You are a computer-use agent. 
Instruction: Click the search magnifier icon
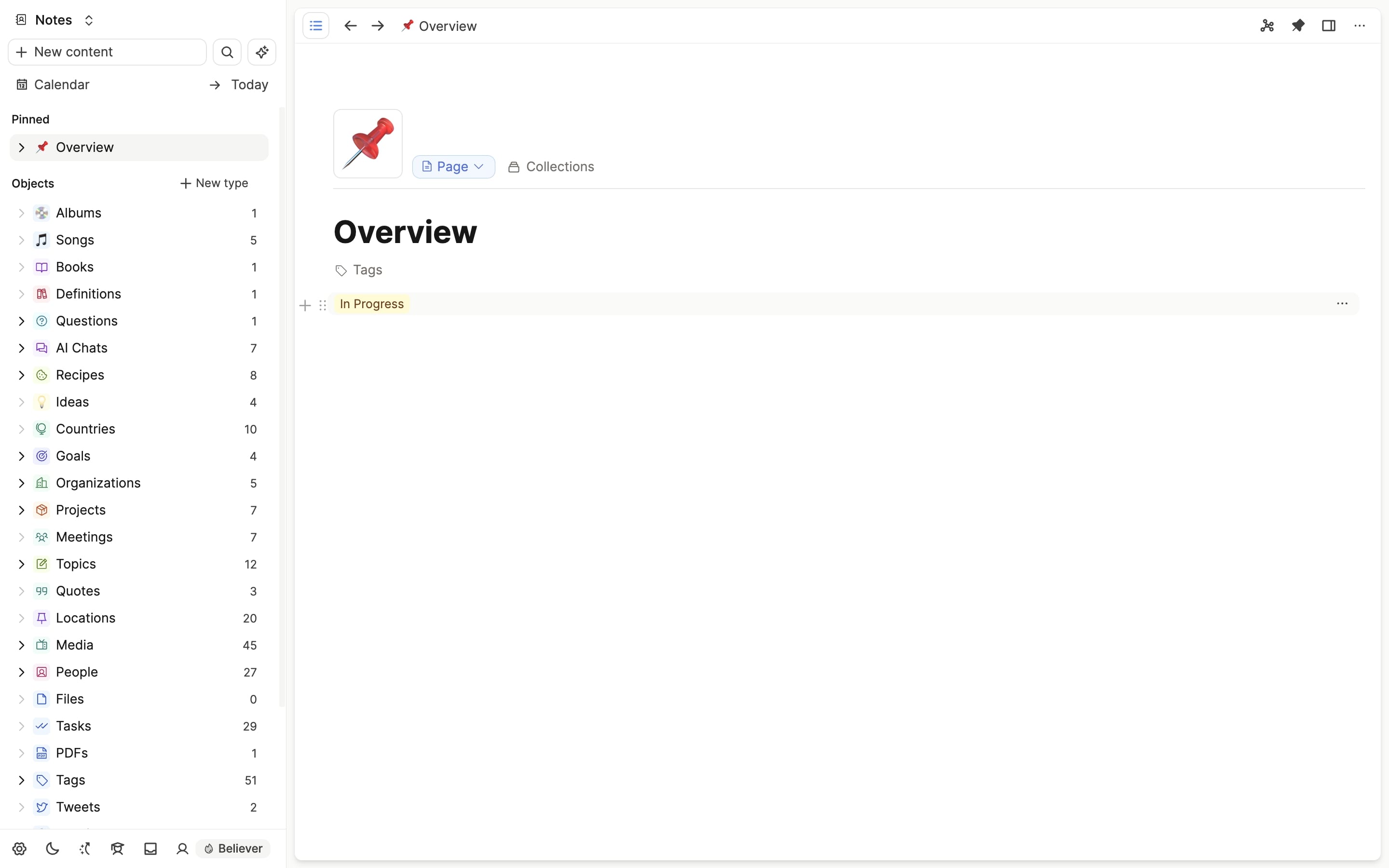click(227, 52)
